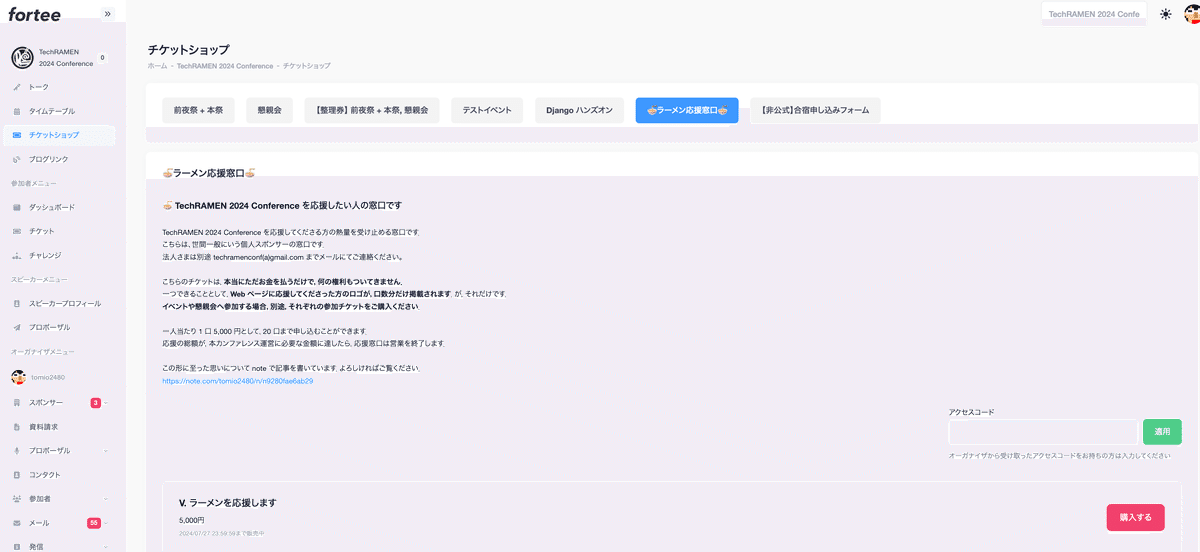Screen dimensions: 1200x552
Task: Expand プロポーザル under オーガナイザメニュー
Action: (x=106, y=450)
